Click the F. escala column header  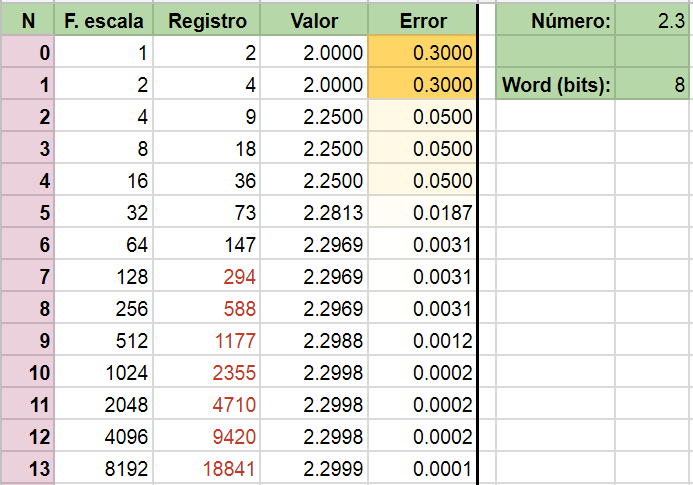[x=104, y=20]
